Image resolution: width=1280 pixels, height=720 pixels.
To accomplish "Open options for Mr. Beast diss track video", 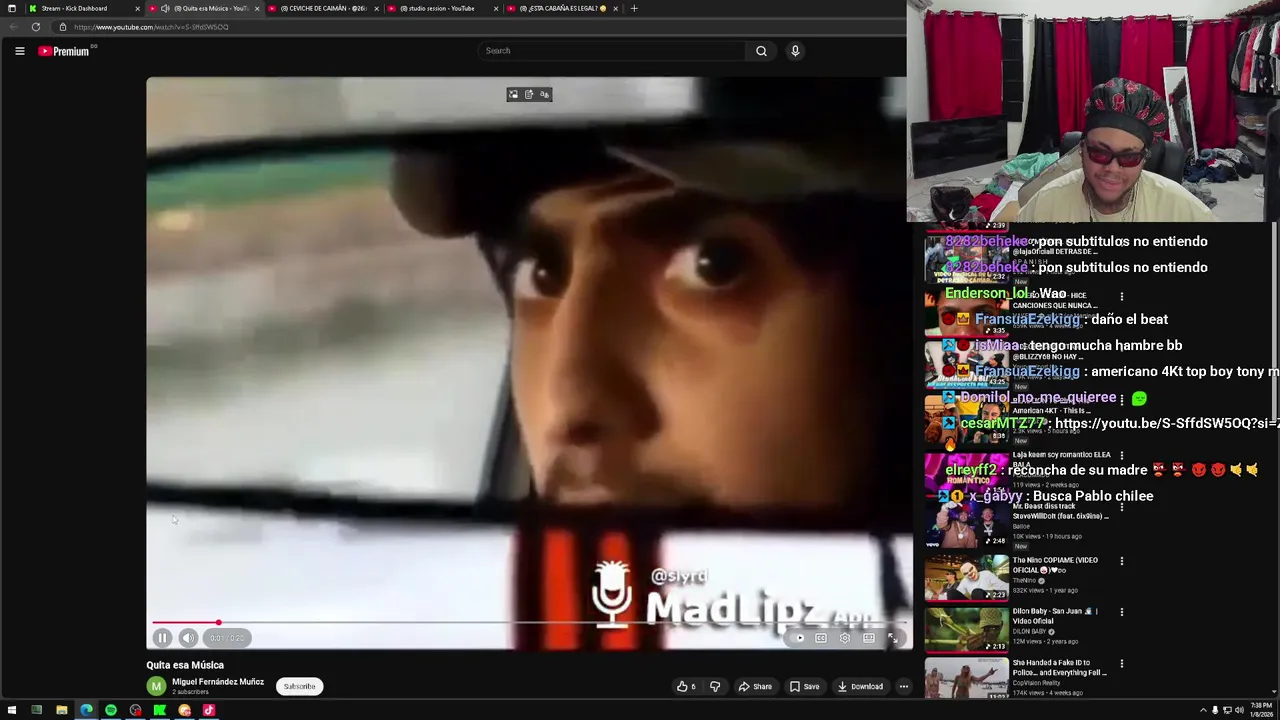I will (x=1121, y=508).
